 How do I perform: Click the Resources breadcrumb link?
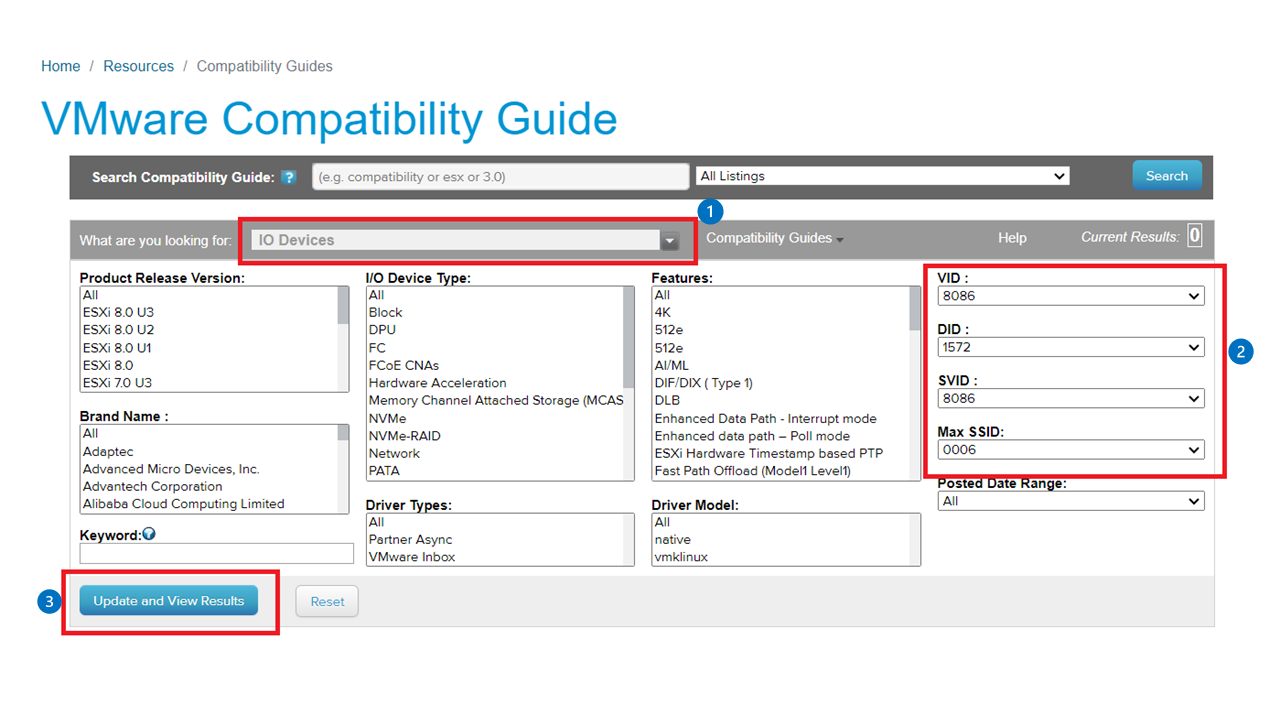[138, 65]
